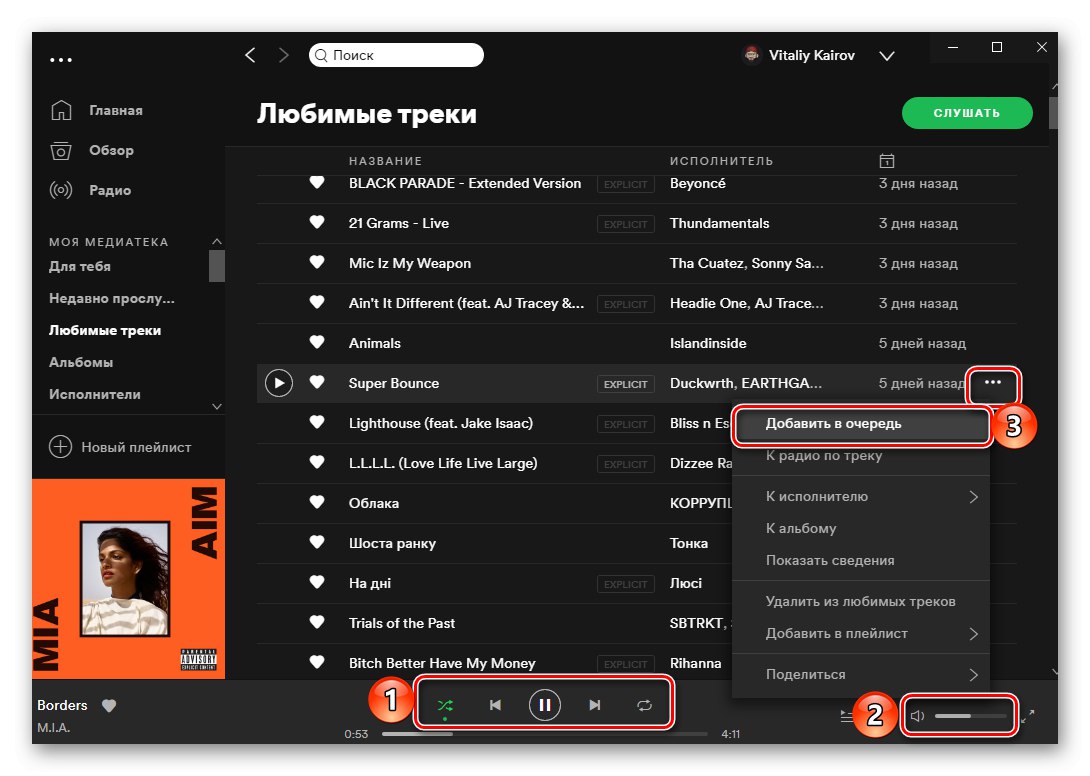Skip to next track

point(594,705)
